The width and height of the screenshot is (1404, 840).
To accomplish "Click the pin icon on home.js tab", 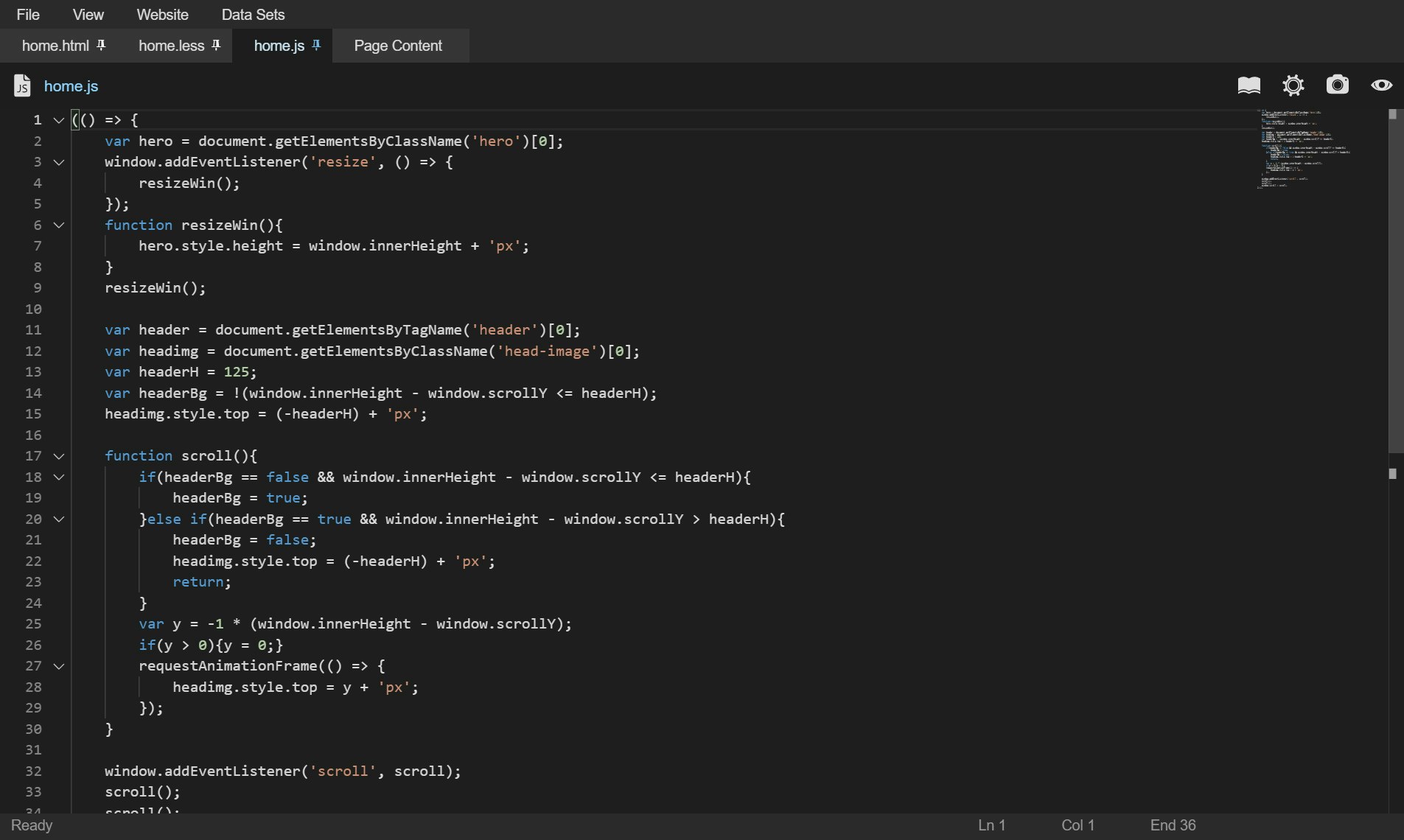I will click(316, 46).
